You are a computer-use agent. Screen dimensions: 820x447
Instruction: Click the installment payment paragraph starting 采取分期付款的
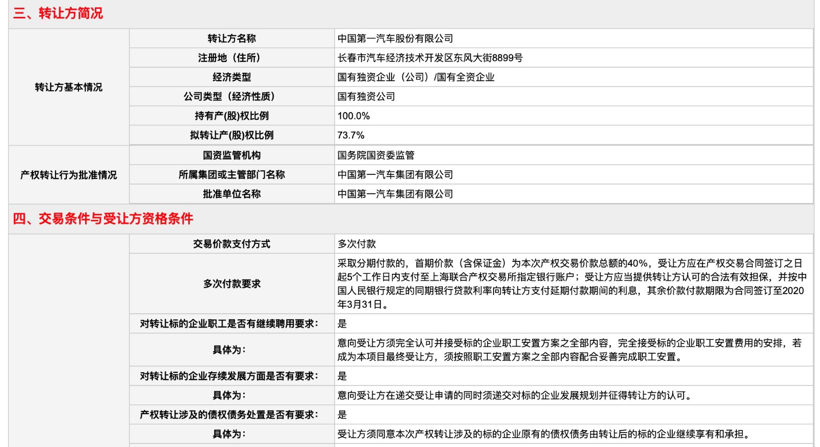(x=571, y=284)
